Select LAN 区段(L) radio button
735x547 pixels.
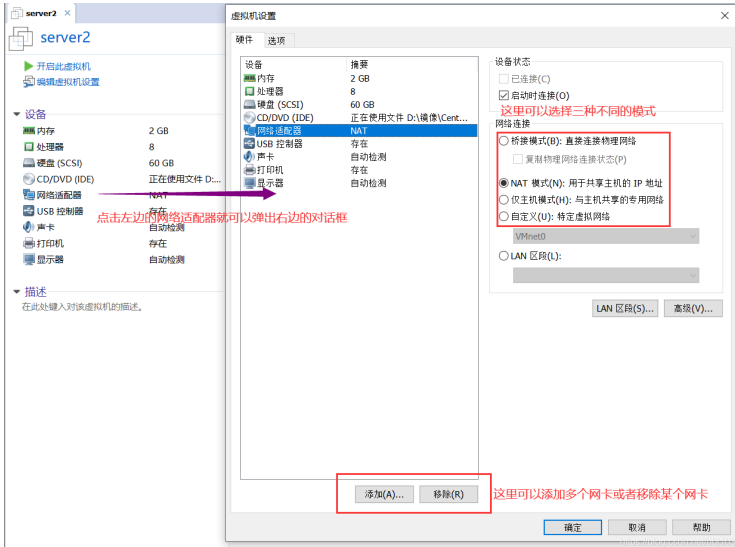pos(503,256)
